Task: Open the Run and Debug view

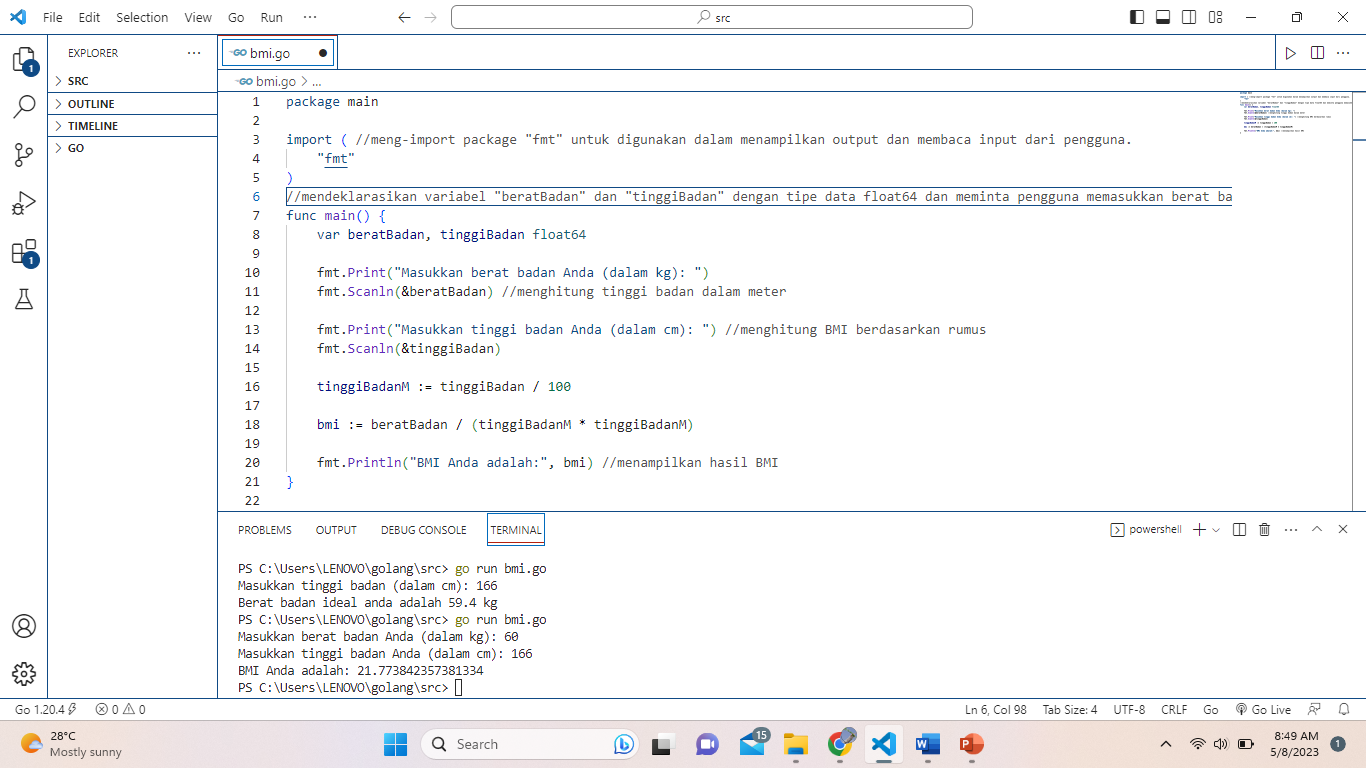Action: click(x=24, y=204)
